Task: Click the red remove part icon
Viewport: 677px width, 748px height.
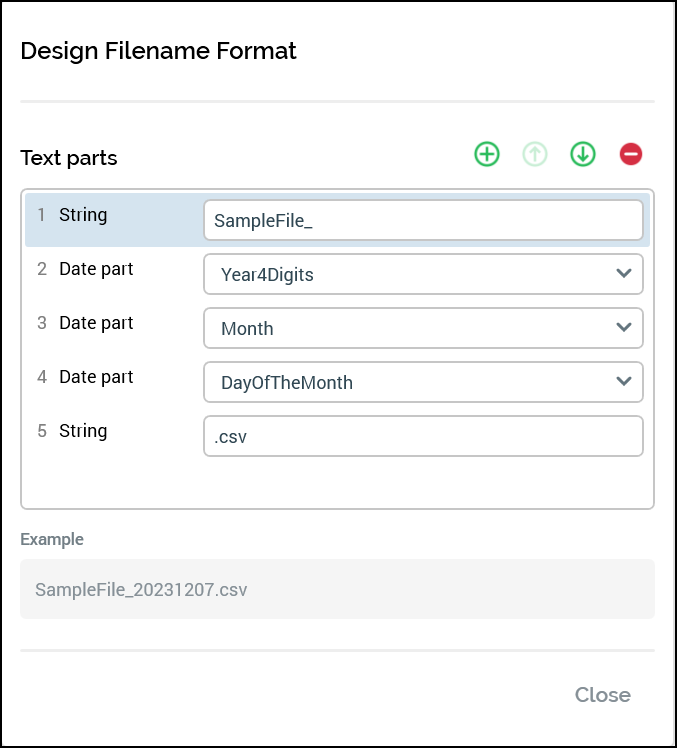Action: [631, 154]
